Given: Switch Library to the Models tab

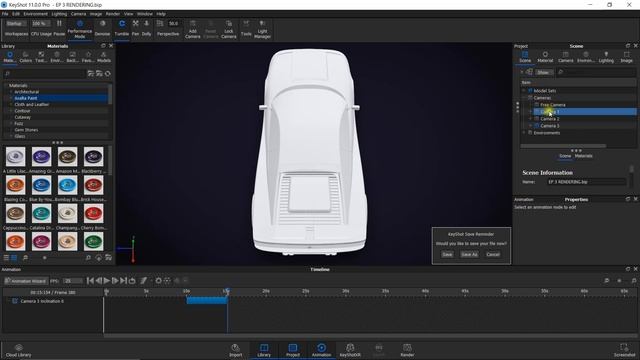Looking at the screenshot, I should point(104,57).
